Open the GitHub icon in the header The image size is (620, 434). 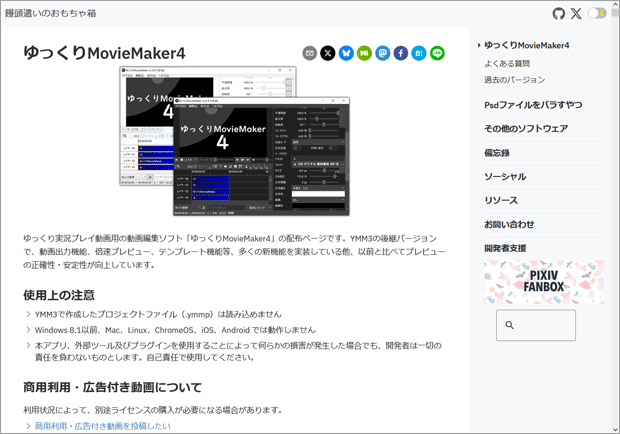pos(559,13)
